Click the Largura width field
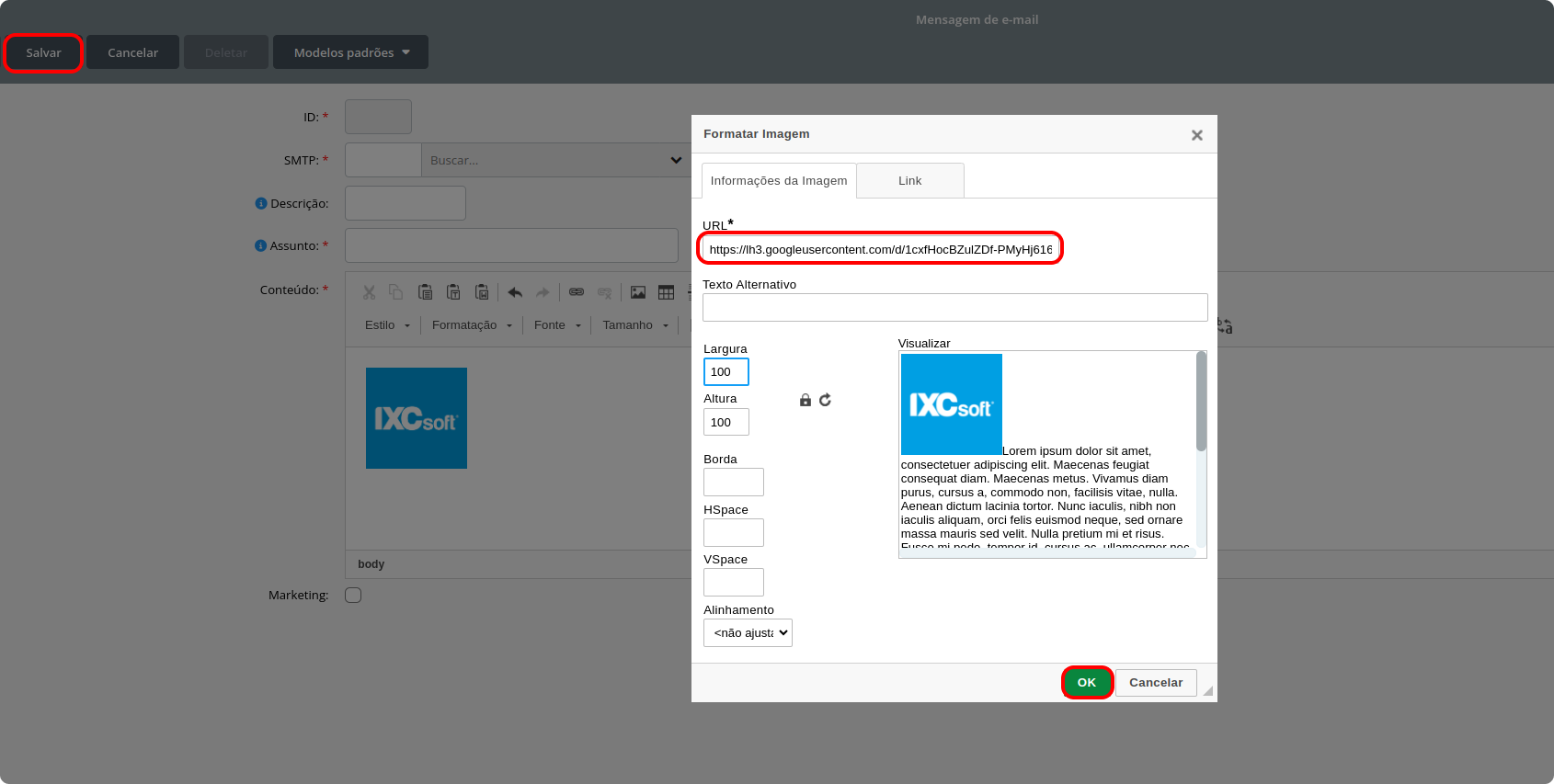 (726, 371)
